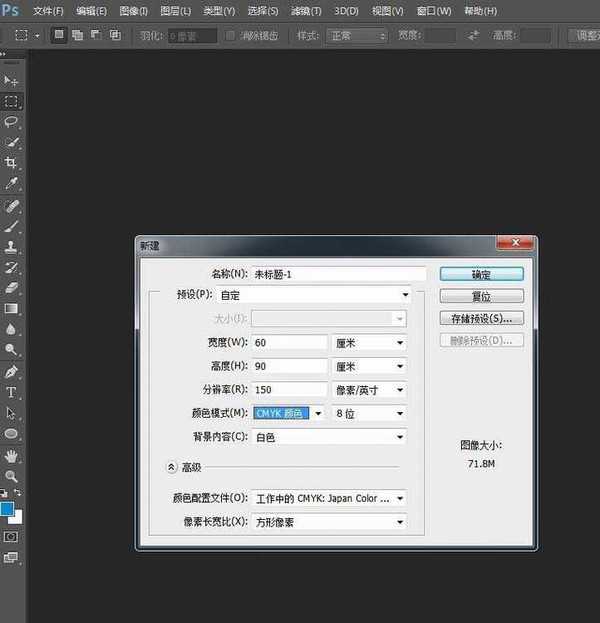This screenshot has height=623, width=600.
Task: Select the Rectangular Marquee tool
Action: click(x=12, y=101)
